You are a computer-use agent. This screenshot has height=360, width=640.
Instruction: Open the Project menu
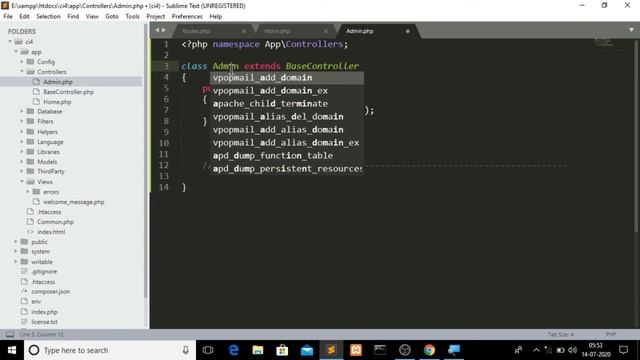pos(156,16)
